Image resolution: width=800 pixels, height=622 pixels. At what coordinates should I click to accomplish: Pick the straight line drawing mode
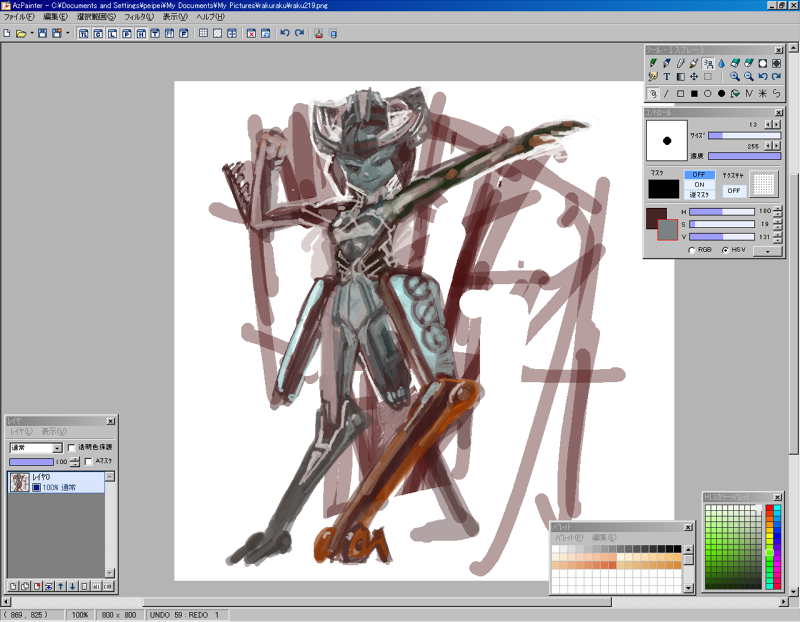tap(666, 93)
